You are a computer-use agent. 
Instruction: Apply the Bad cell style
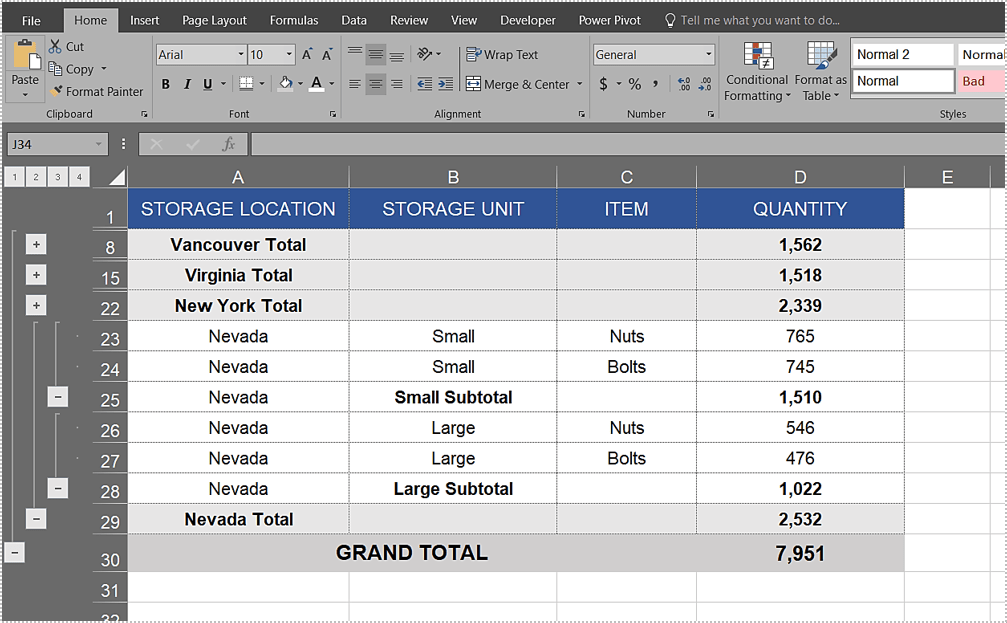[x=973, y=82]
